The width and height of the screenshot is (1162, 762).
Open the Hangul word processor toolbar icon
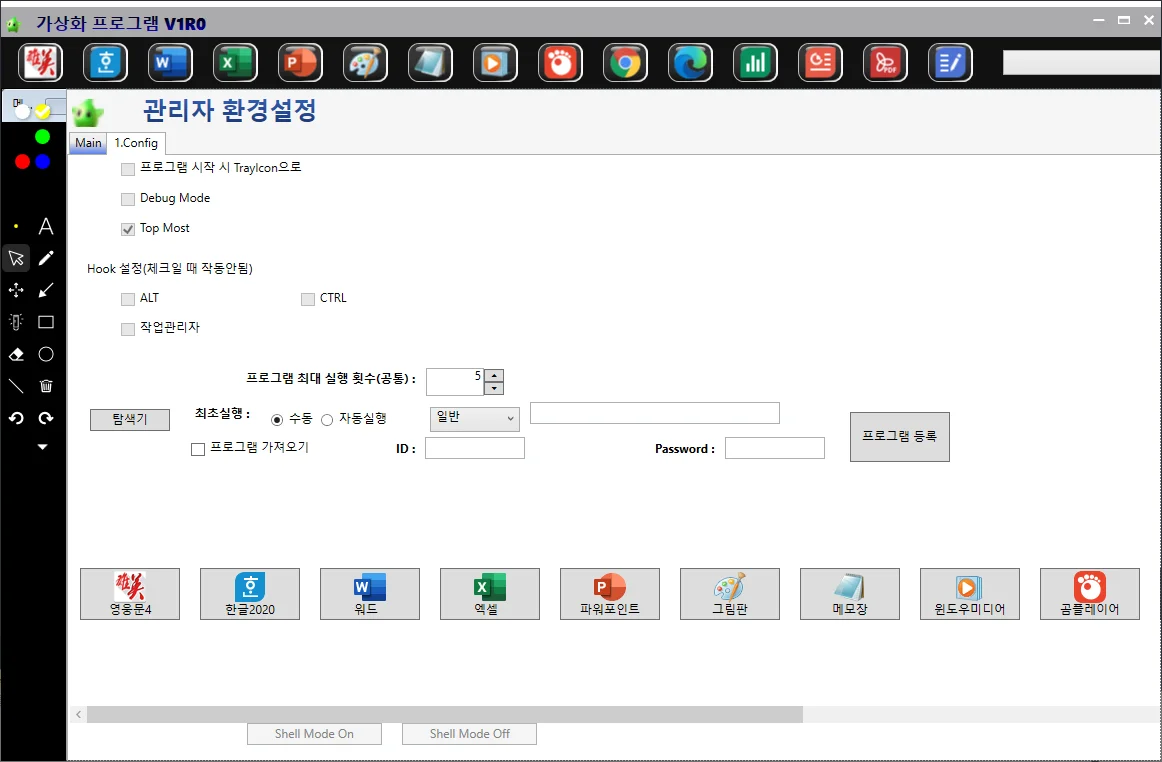(x=105, y=62)
